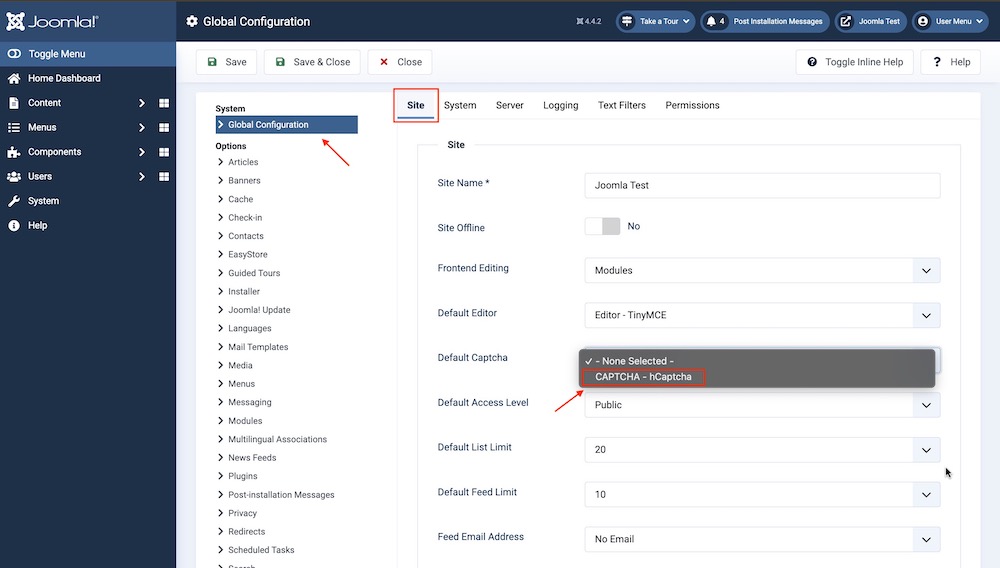Viewport: 1000px width, 568px height.
Task: Toggle Inline Help on
Action: 854,62
